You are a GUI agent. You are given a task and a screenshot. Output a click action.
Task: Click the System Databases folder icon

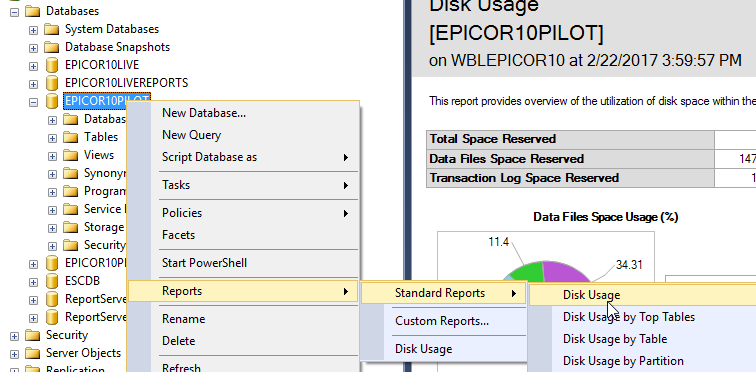[52, 29]
